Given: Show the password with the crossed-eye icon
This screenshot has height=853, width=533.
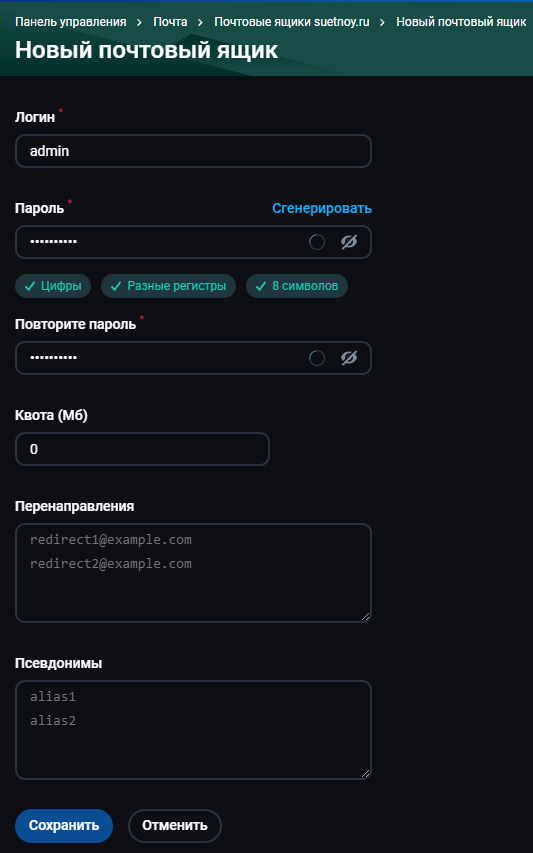Looking at the screenshot, I should 349,242.
